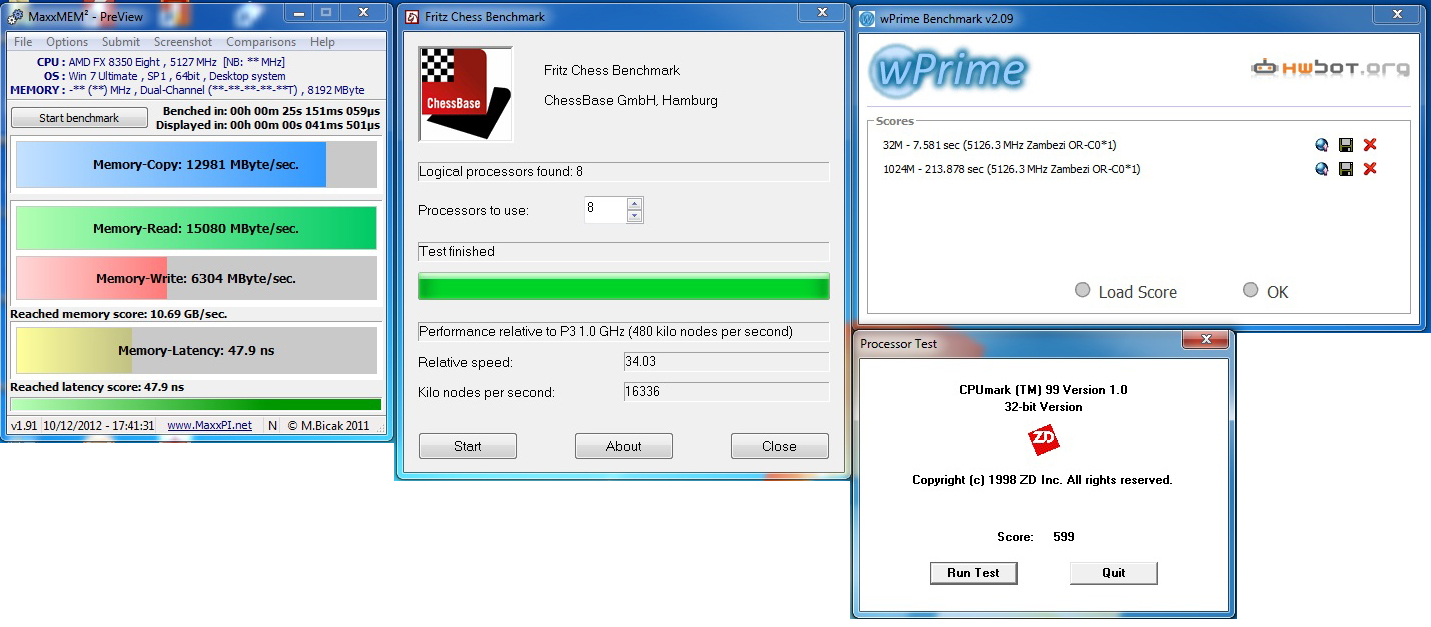Click the Benched in time text

pos(272,111)
